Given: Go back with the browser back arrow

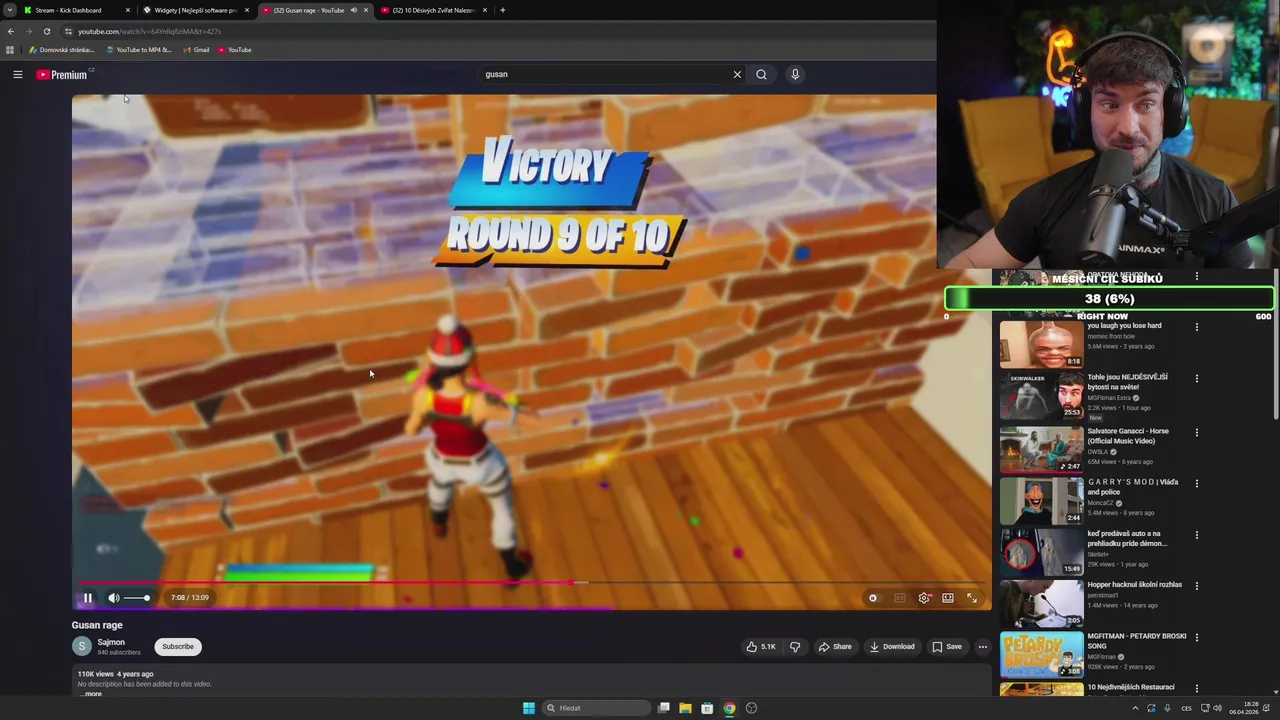Looking at the screenshot, I should tap(10, 31).
